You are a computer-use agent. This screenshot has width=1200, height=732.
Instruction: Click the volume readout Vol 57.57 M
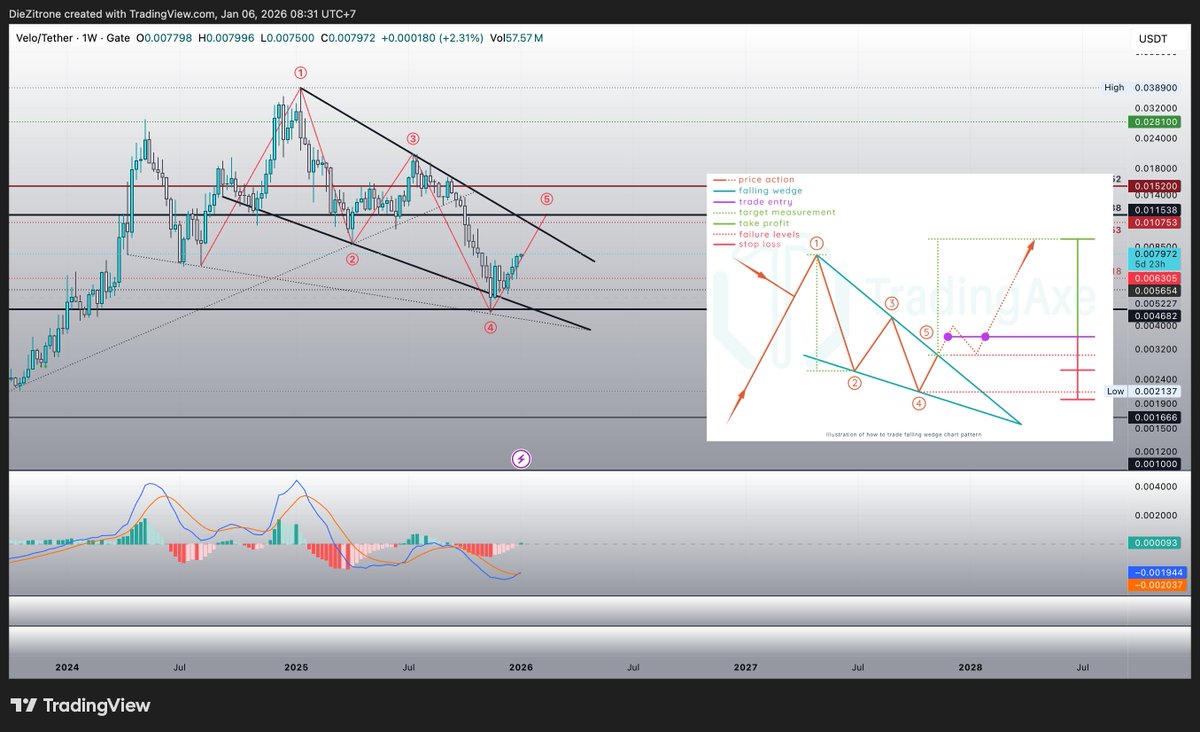(x=515, y=38)
